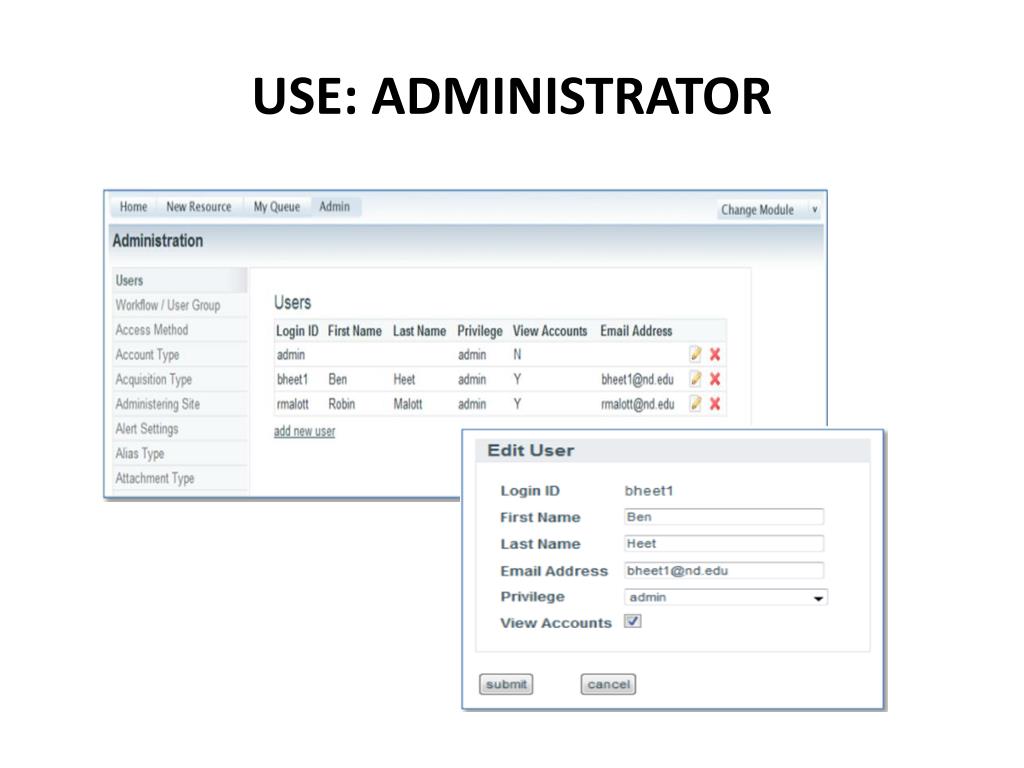Screen dimensions: 1024x768
Task: Edit user bheet1 with pencil icon
Action: coord(696,379)
